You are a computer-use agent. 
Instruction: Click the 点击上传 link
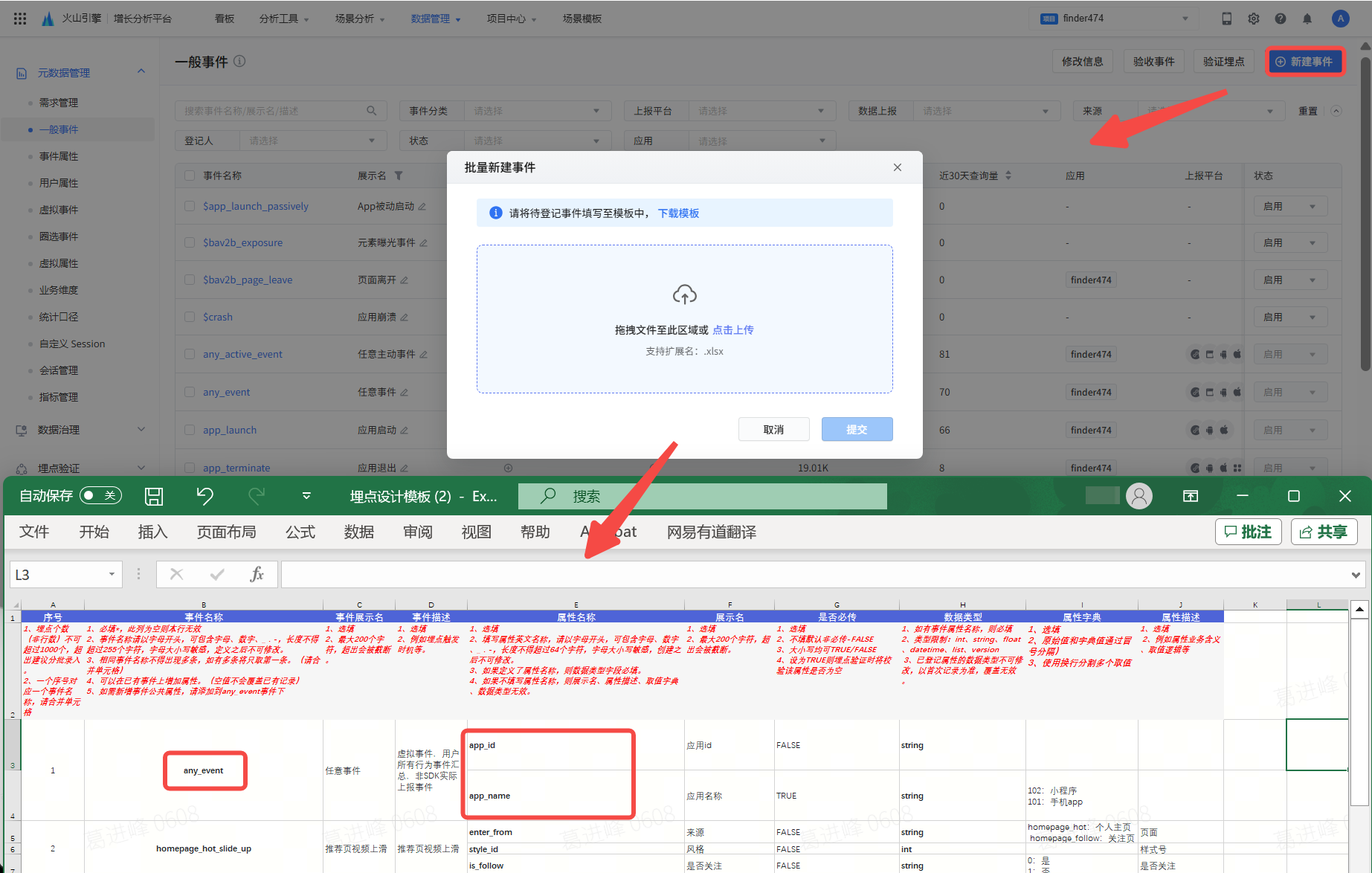[733, 330]
